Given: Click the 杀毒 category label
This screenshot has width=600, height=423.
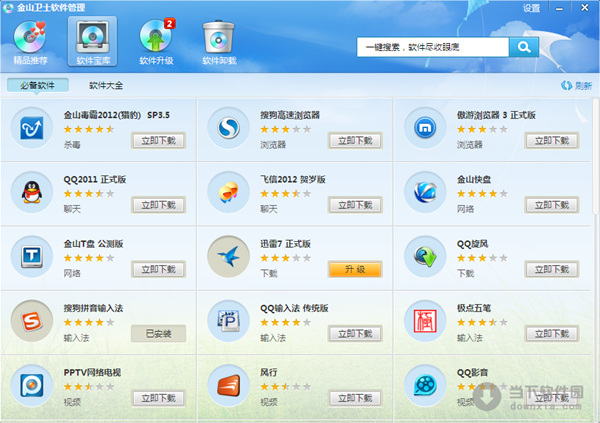Looking at the screenshot, I should [x=72, y=145].
